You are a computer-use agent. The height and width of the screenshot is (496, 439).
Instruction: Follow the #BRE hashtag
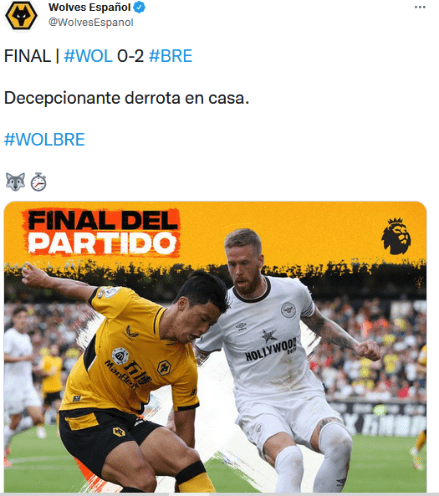click(171, 56)
